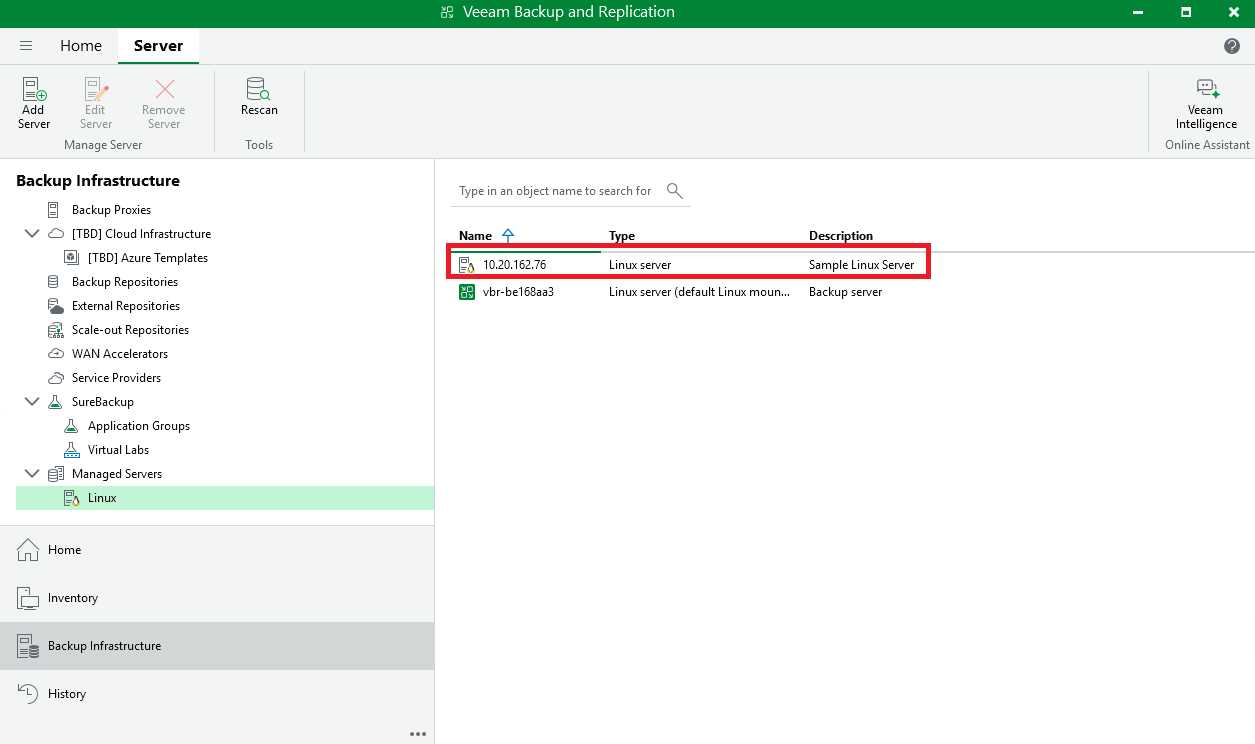Run Rescan from the Tools group
The width and height of the screenshot is (1255, 744).
click(x=259, y=97)
